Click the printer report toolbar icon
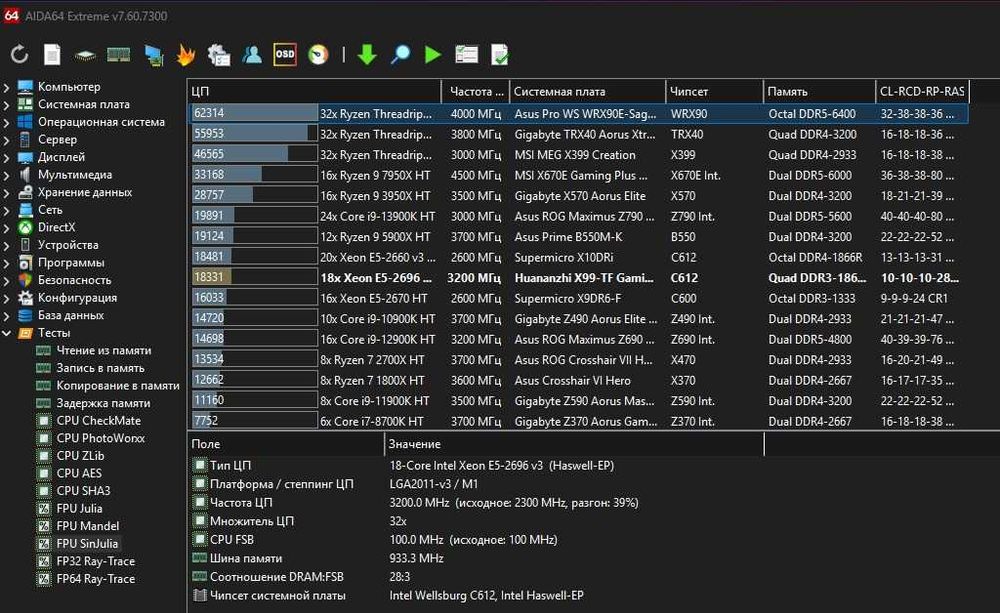1000x613 pixels. [219, 55]
